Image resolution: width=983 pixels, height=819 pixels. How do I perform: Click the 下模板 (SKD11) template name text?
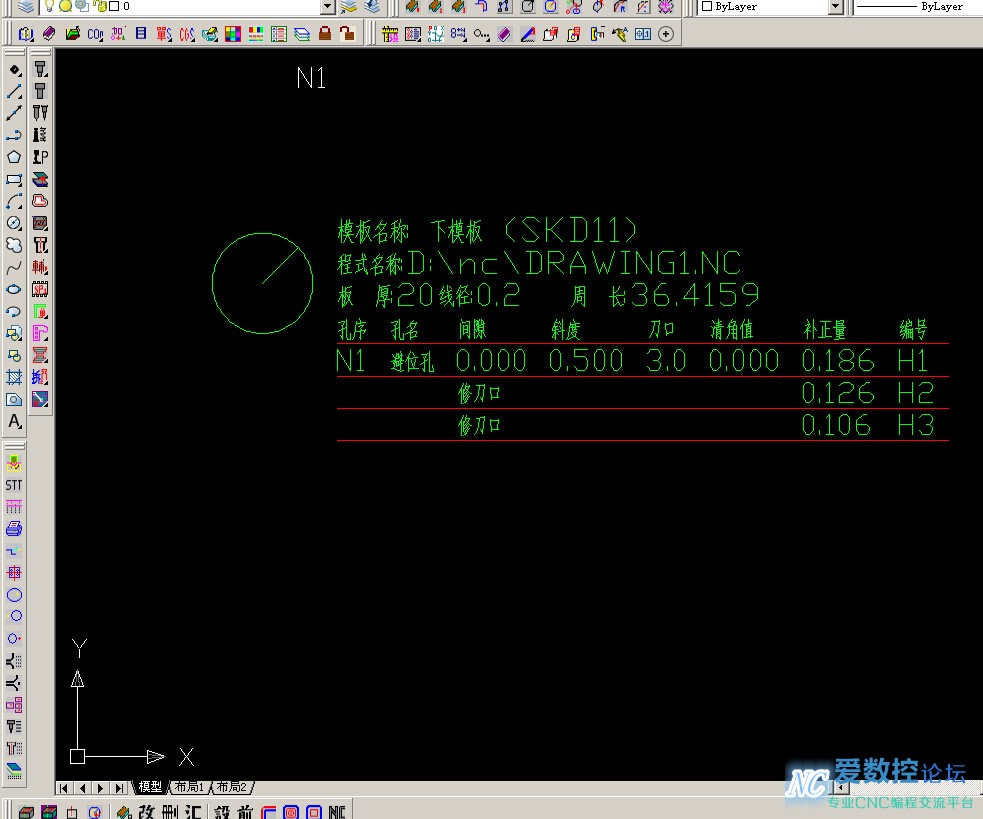534,231
